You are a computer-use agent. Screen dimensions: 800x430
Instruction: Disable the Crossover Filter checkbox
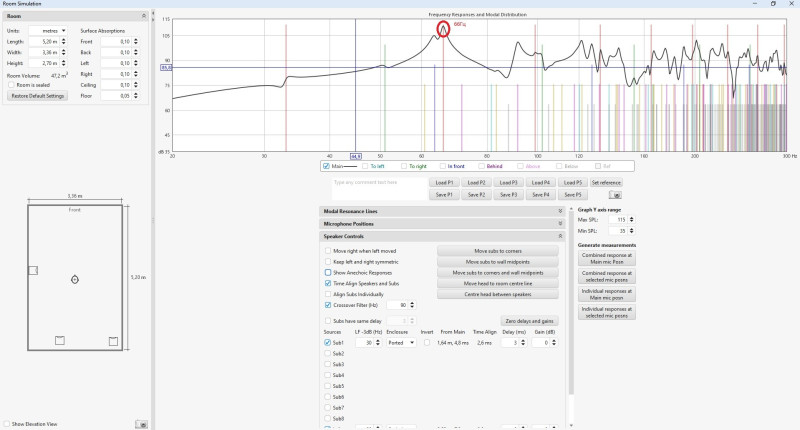pos(328,305)
